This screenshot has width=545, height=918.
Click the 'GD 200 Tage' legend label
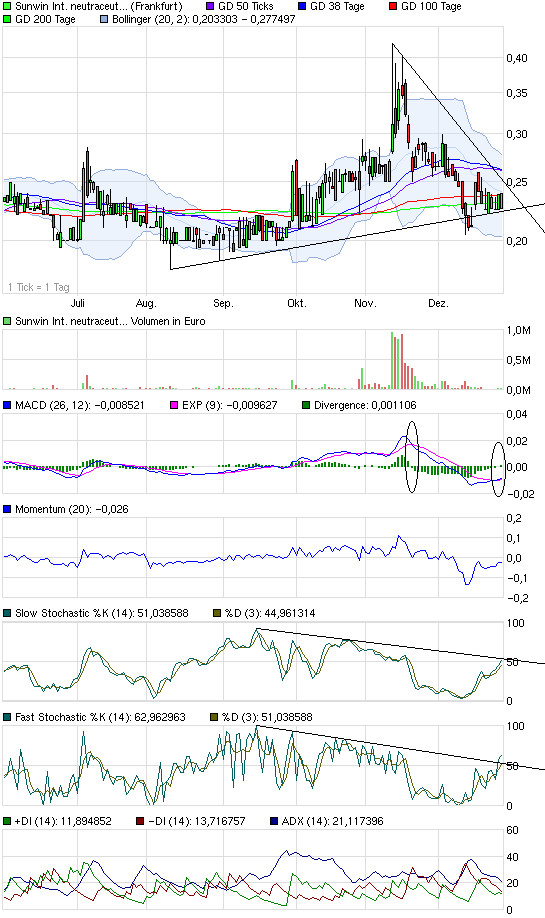tap(45, 19)
